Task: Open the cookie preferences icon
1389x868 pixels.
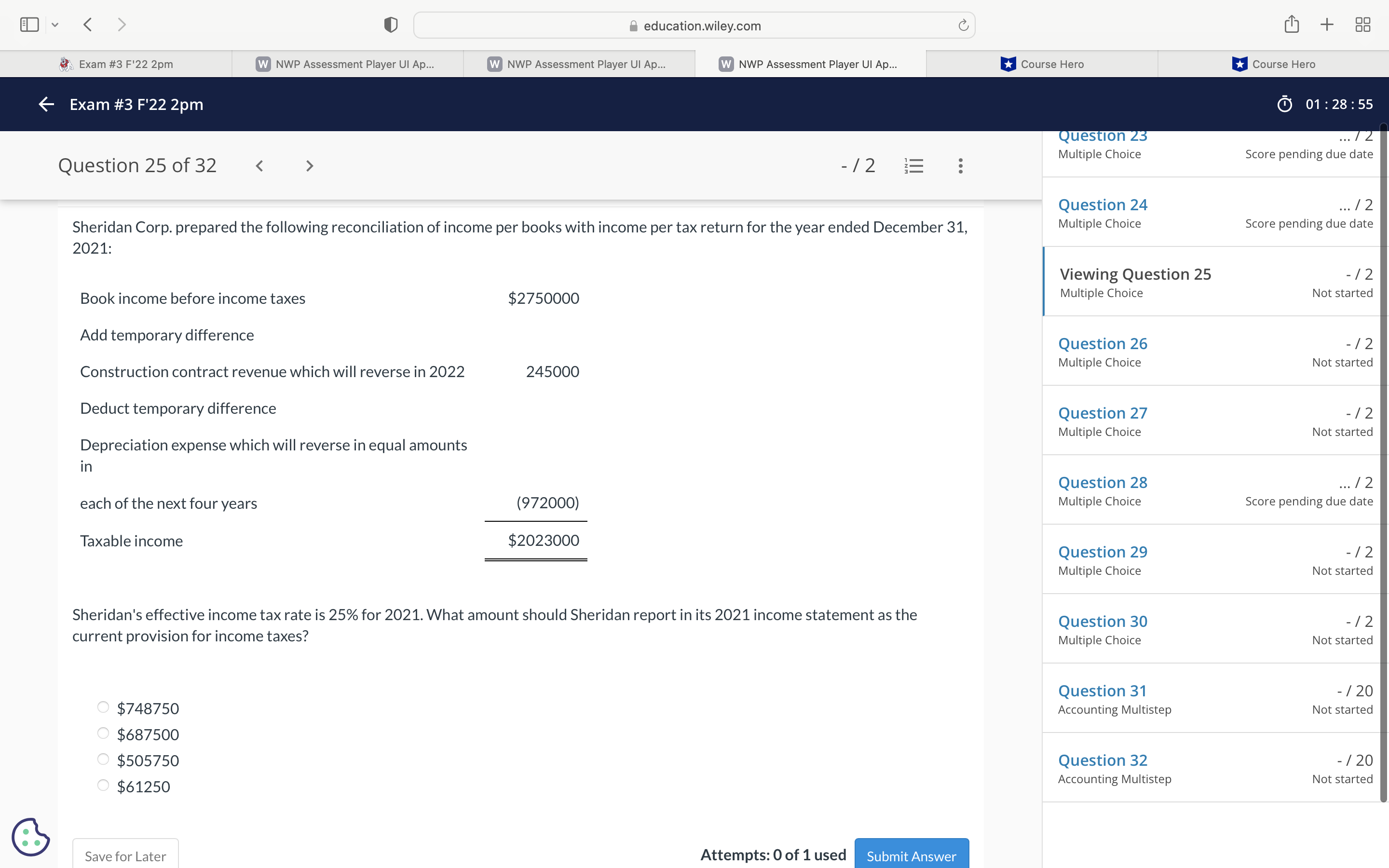Action: tap(30, 837)
